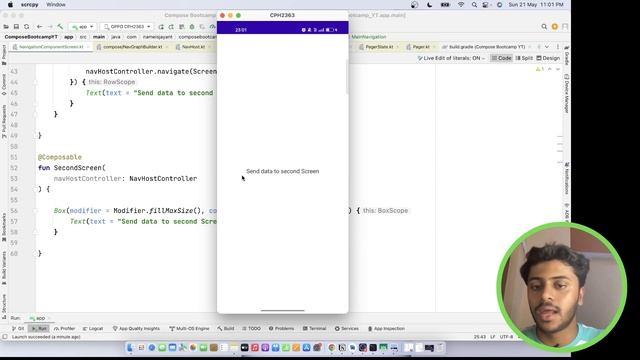The image size is (640, 360).
Task: Click 'Send data to second Screen' on phone
Action: (x=282, y=171)
